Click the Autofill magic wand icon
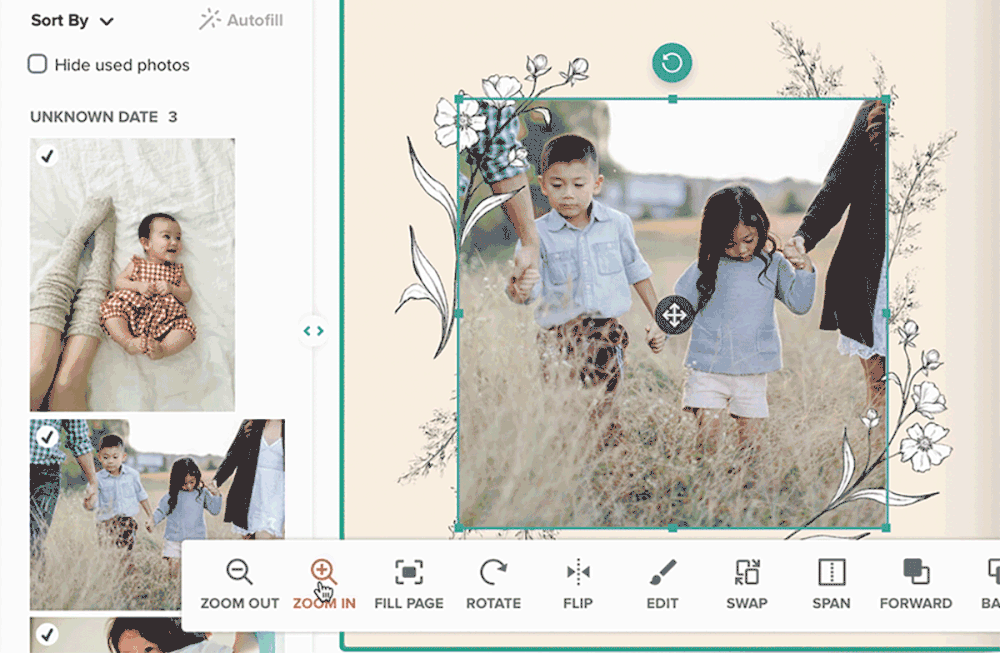This screenshot has width=1000, height=653. (x=208, y=18)
